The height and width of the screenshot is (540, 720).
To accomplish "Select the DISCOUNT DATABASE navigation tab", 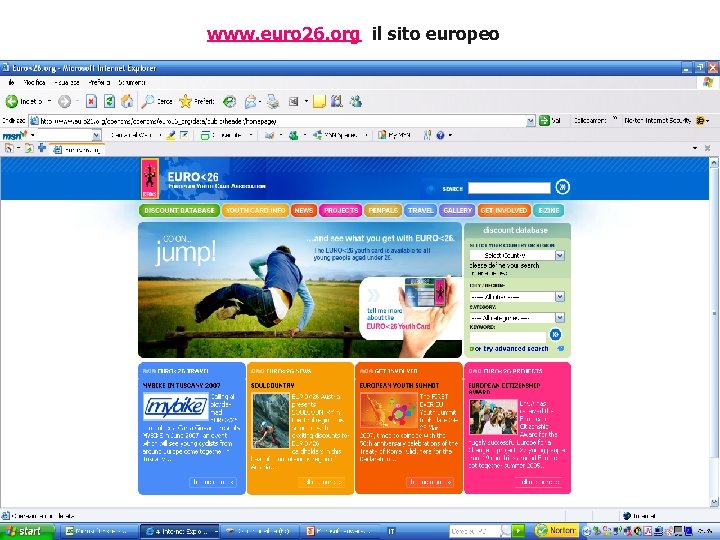I will coord(179,210).
